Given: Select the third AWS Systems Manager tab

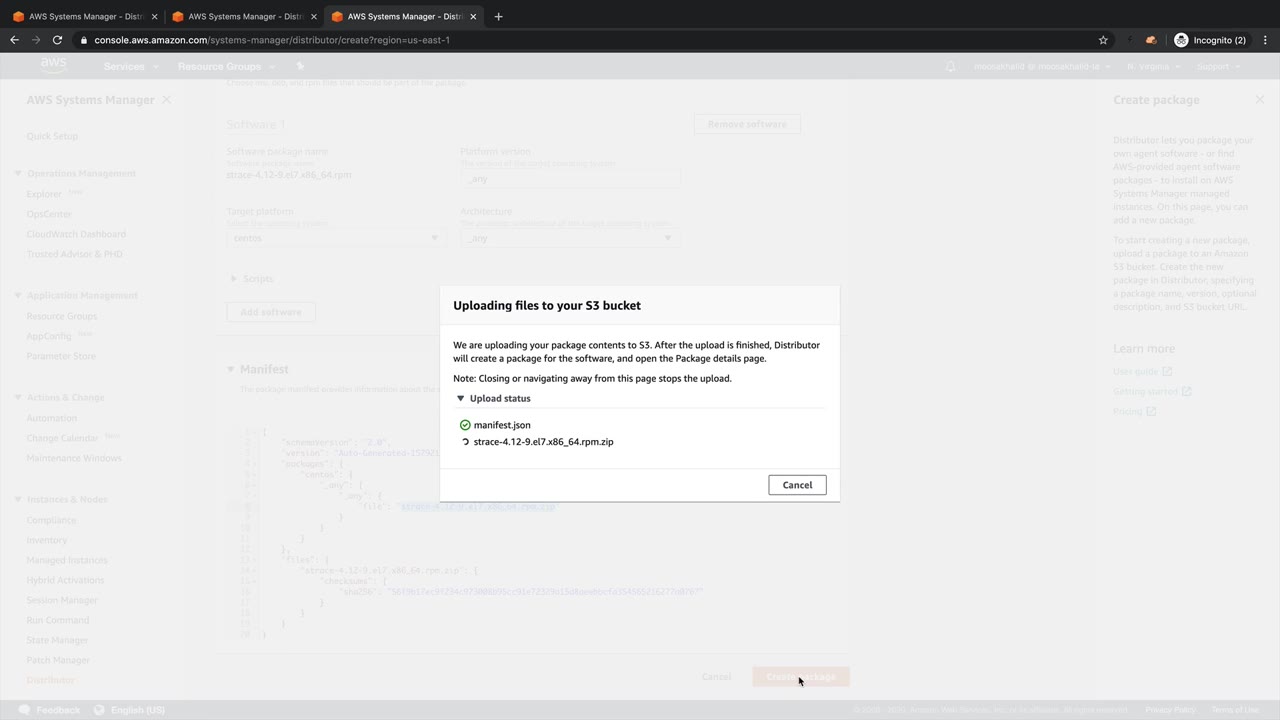Looking at the screenshot, I should coord(403,16).
